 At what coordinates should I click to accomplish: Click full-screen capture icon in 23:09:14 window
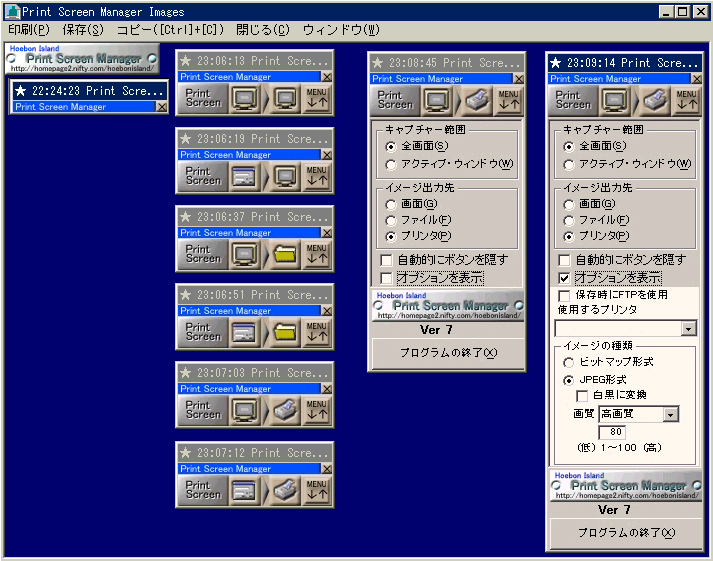(x=615, y=100)
